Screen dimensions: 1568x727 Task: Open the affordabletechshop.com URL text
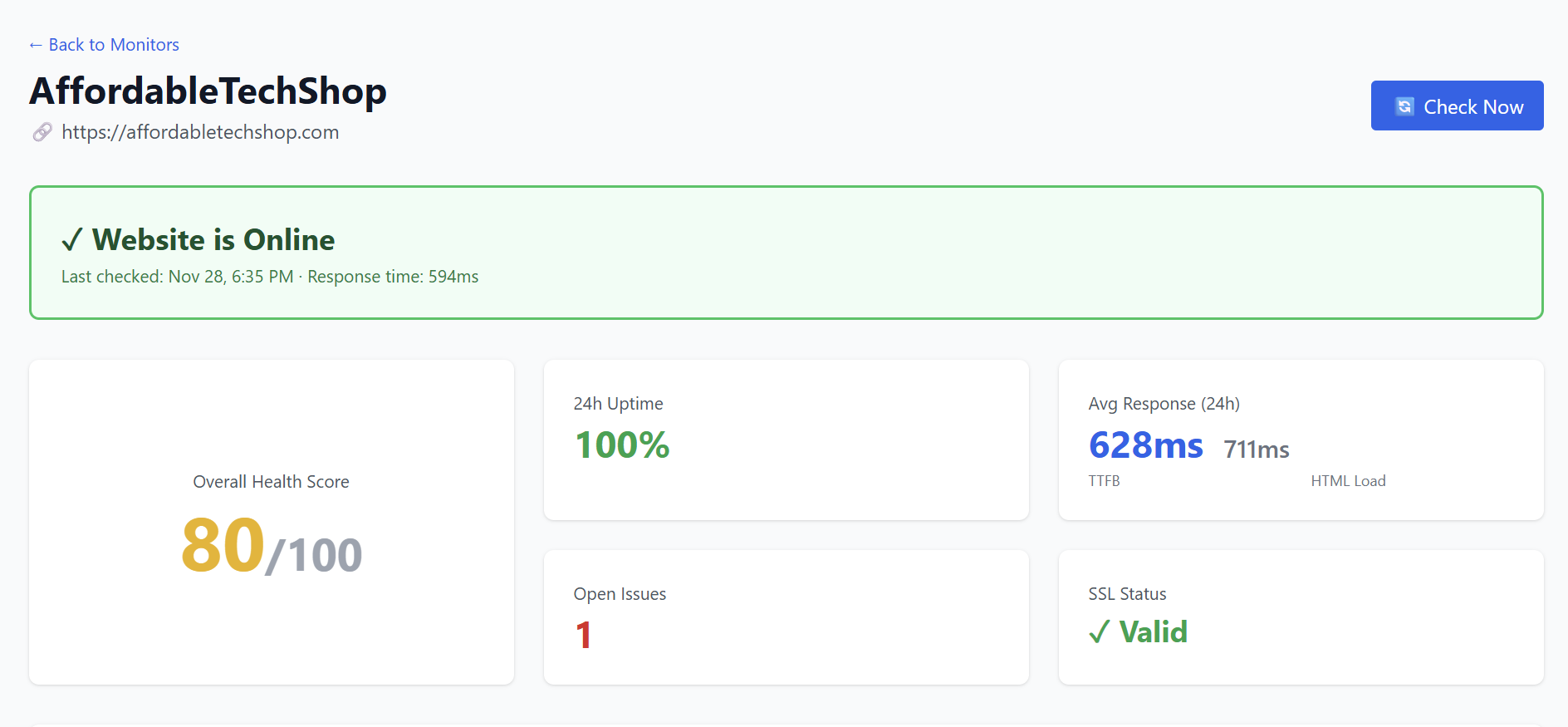pyautogui.click(x=200, y=132)
